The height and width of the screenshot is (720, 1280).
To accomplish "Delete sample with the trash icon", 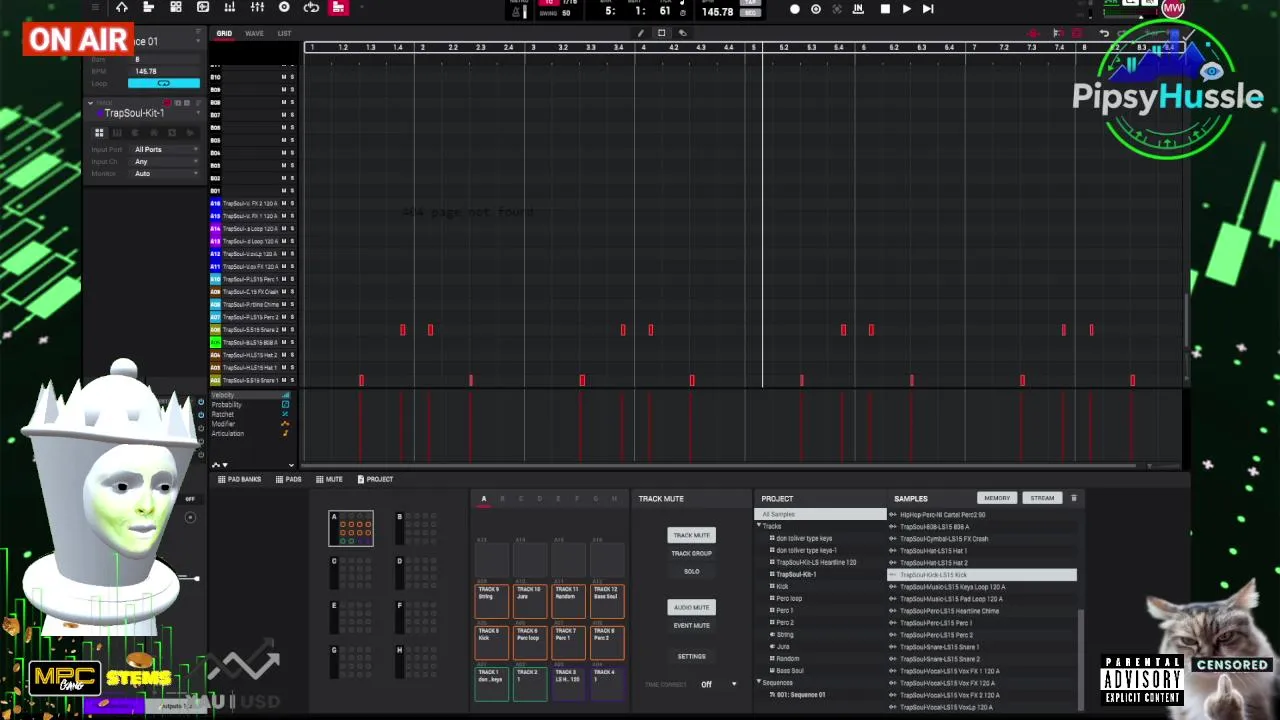I will coord(1074,498).
